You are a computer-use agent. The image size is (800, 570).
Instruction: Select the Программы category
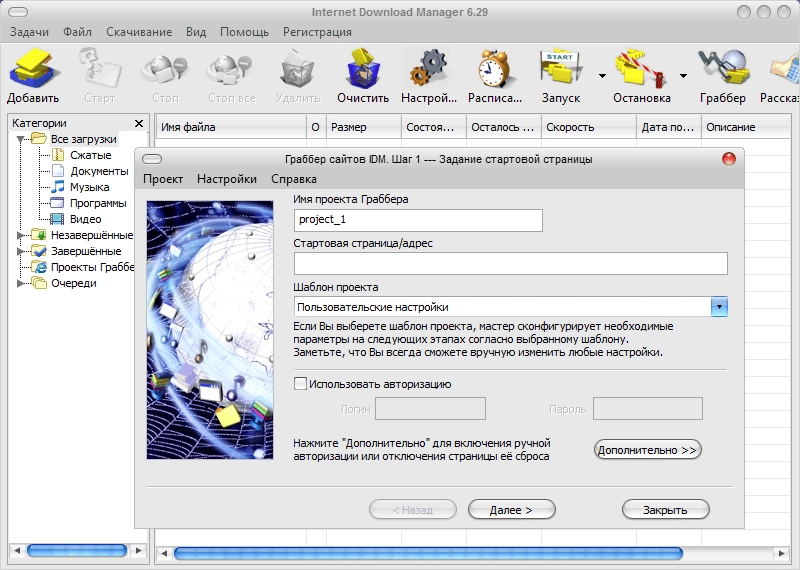click(x=98, y=203)
